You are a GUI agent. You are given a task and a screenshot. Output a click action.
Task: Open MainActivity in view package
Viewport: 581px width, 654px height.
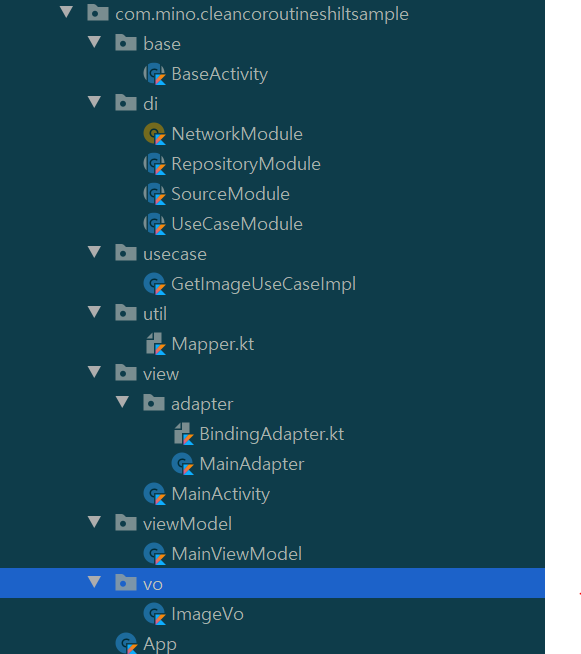pos(221,495)
